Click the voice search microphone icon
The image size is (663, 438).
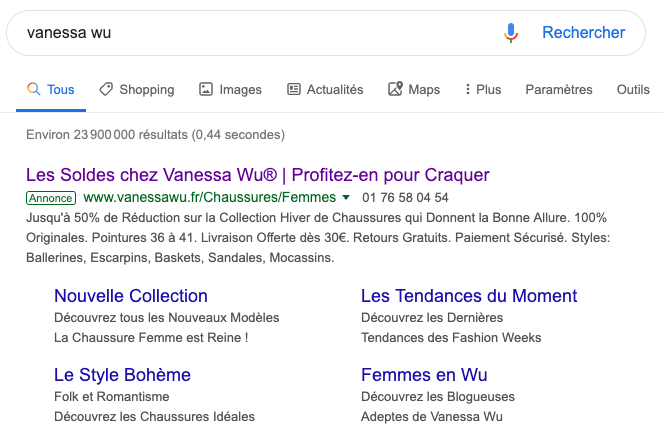(511, 33)
